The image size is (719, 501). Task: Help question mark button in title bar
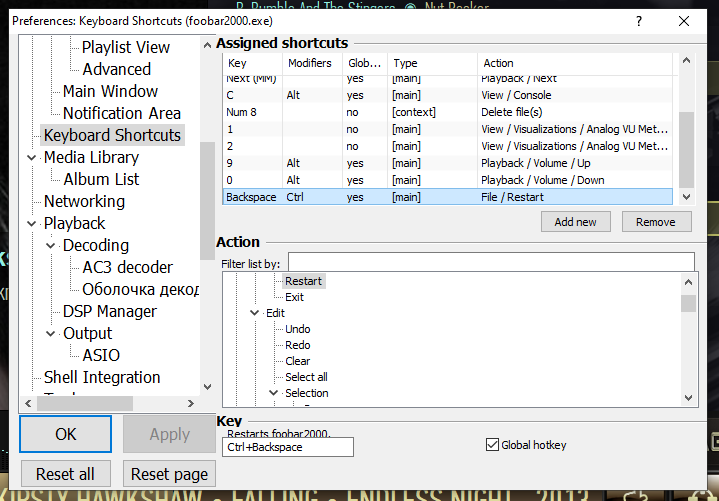(x=640, y=19)
